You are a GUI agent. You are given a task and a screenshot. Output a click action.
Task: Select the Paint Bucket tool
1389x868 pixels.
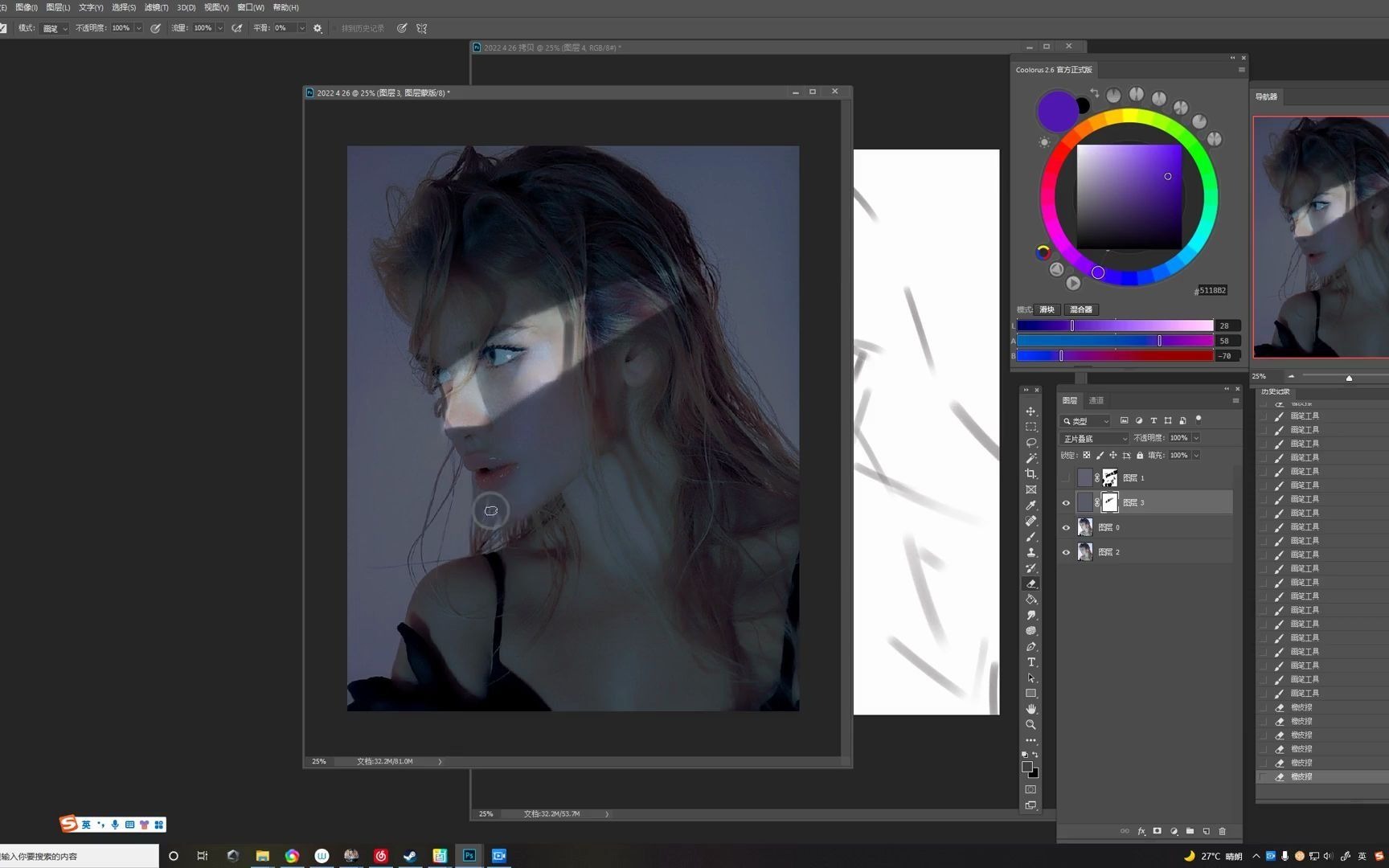tap(1030, 600)
